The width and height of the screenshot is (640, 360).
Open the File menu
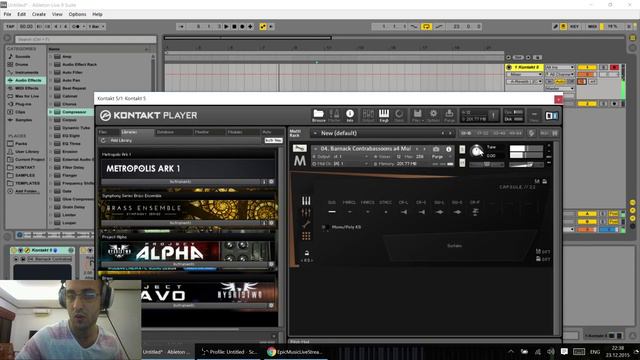point(7,14)
